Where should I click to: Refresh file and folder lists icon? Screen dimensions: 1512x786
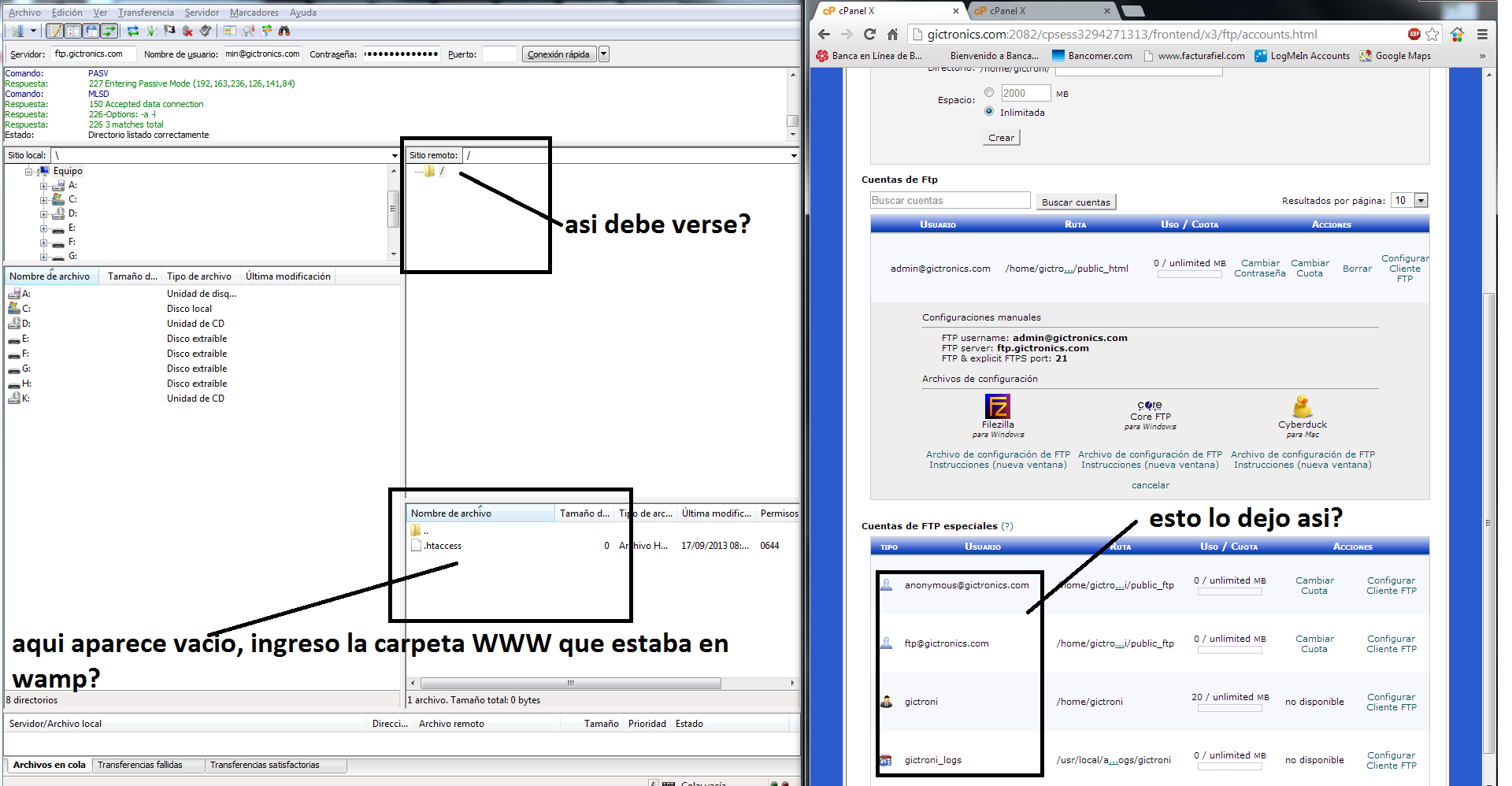(x=133, y=31)
